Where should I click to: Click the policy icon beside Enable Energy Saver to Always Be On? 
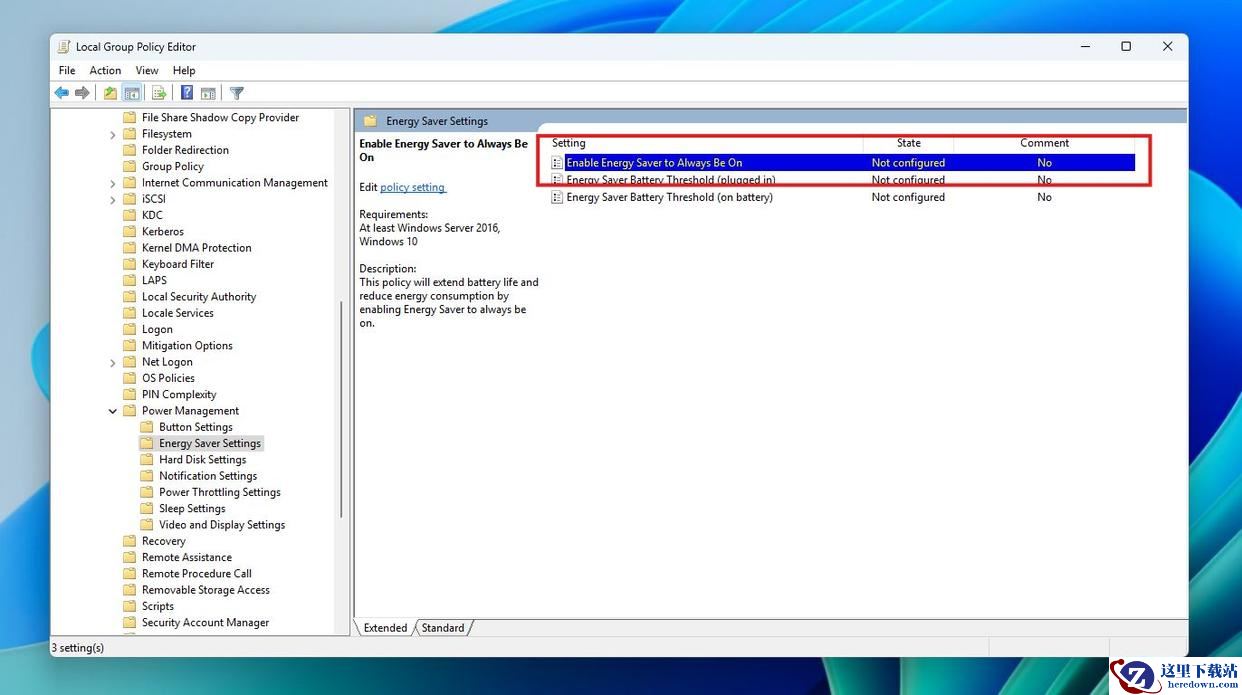click(x=557, y=162)
